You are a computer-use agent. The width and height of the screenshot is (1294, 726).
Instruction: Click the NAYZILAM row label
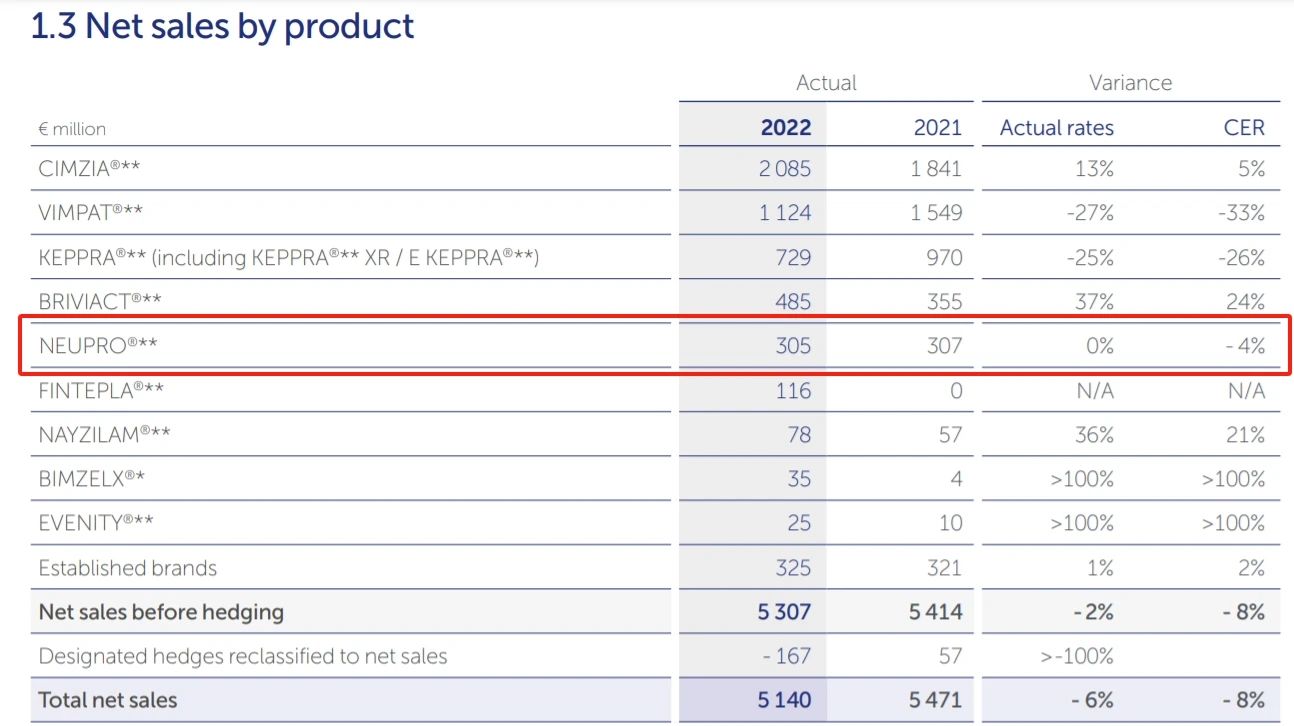(x=104, y=434)
